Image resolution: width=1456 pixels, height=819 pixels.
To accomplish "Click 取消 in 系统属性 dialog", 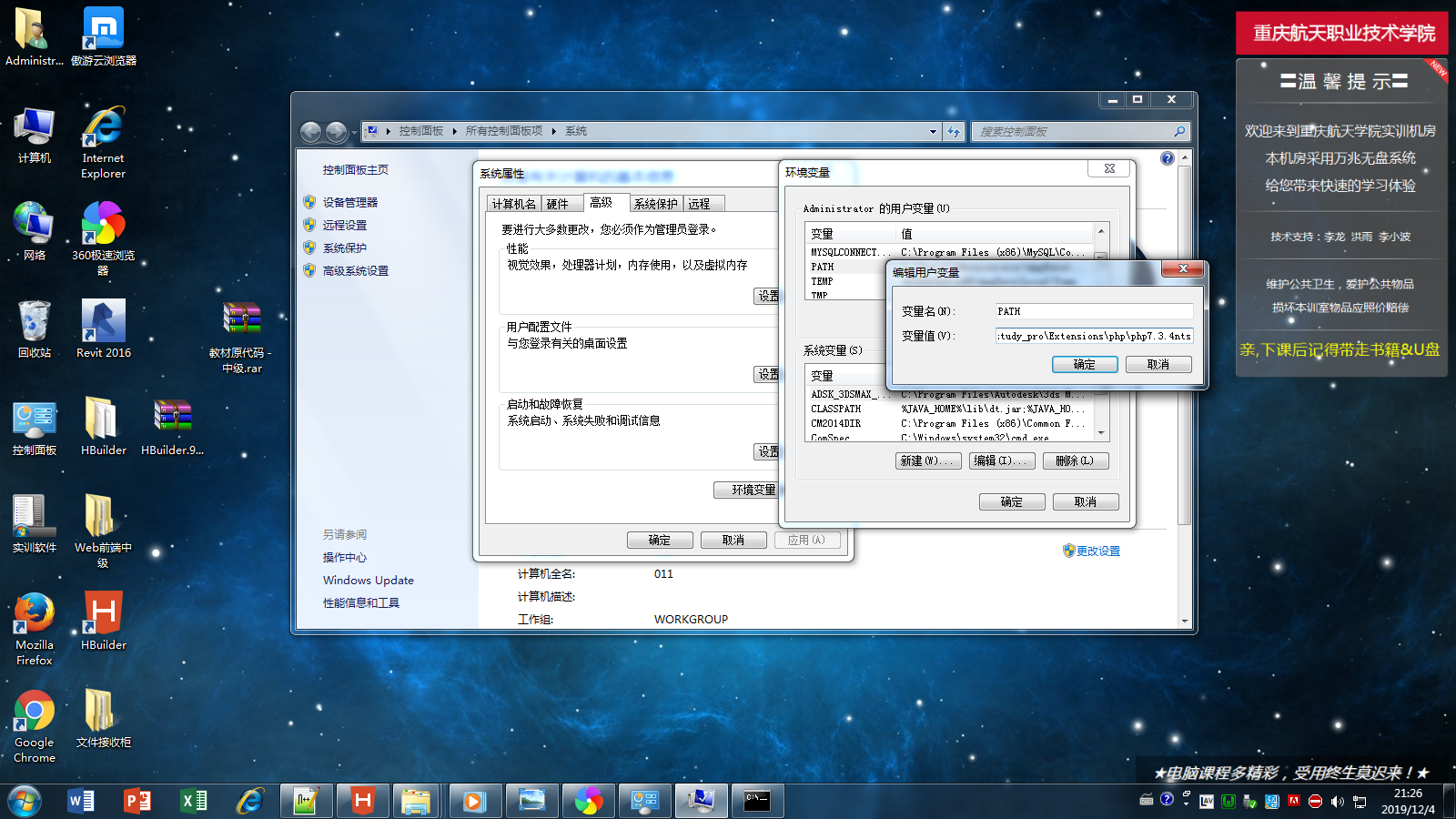I will [733, 540].
